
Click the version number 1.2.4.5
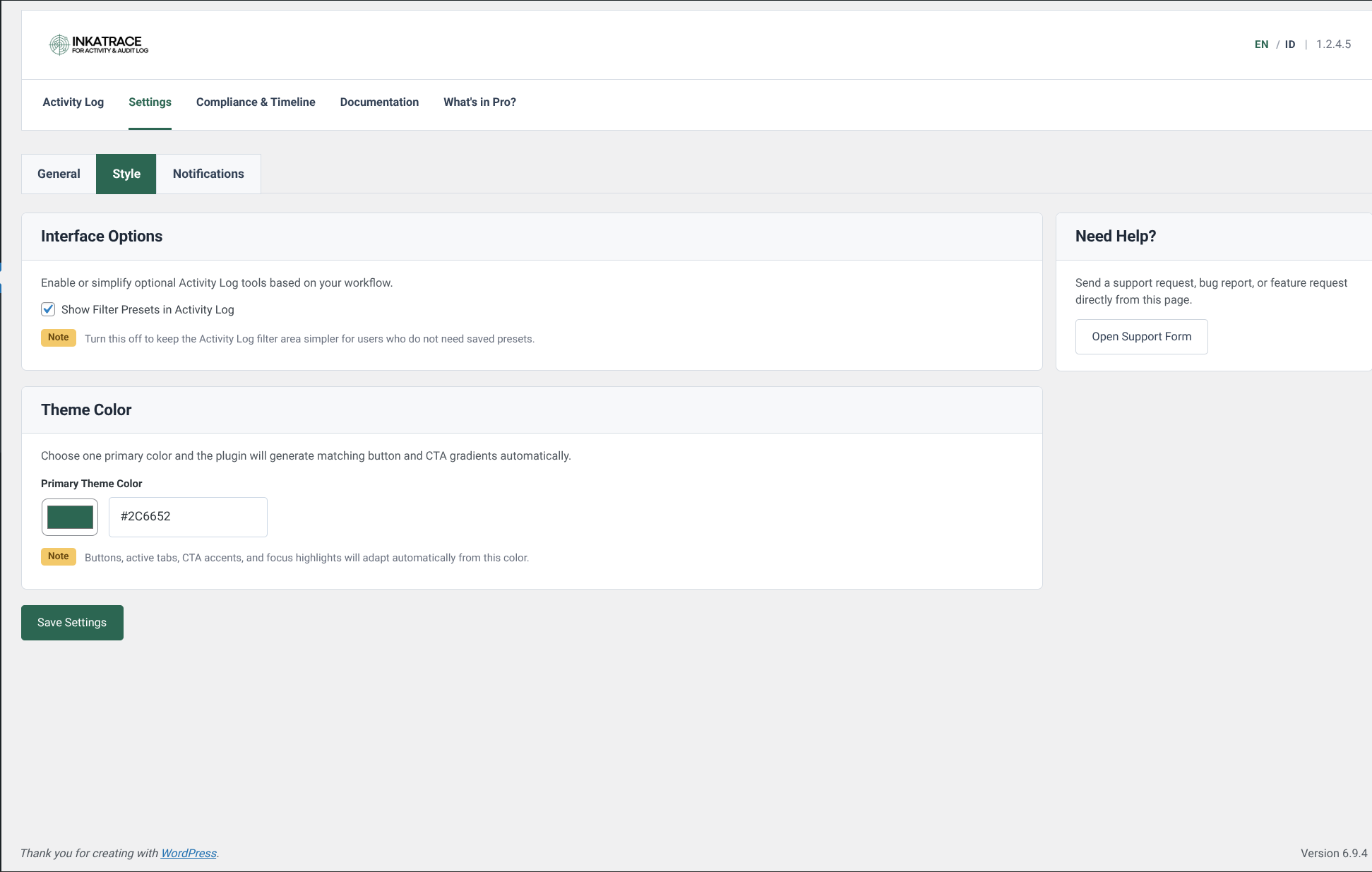click(1333, 44)
